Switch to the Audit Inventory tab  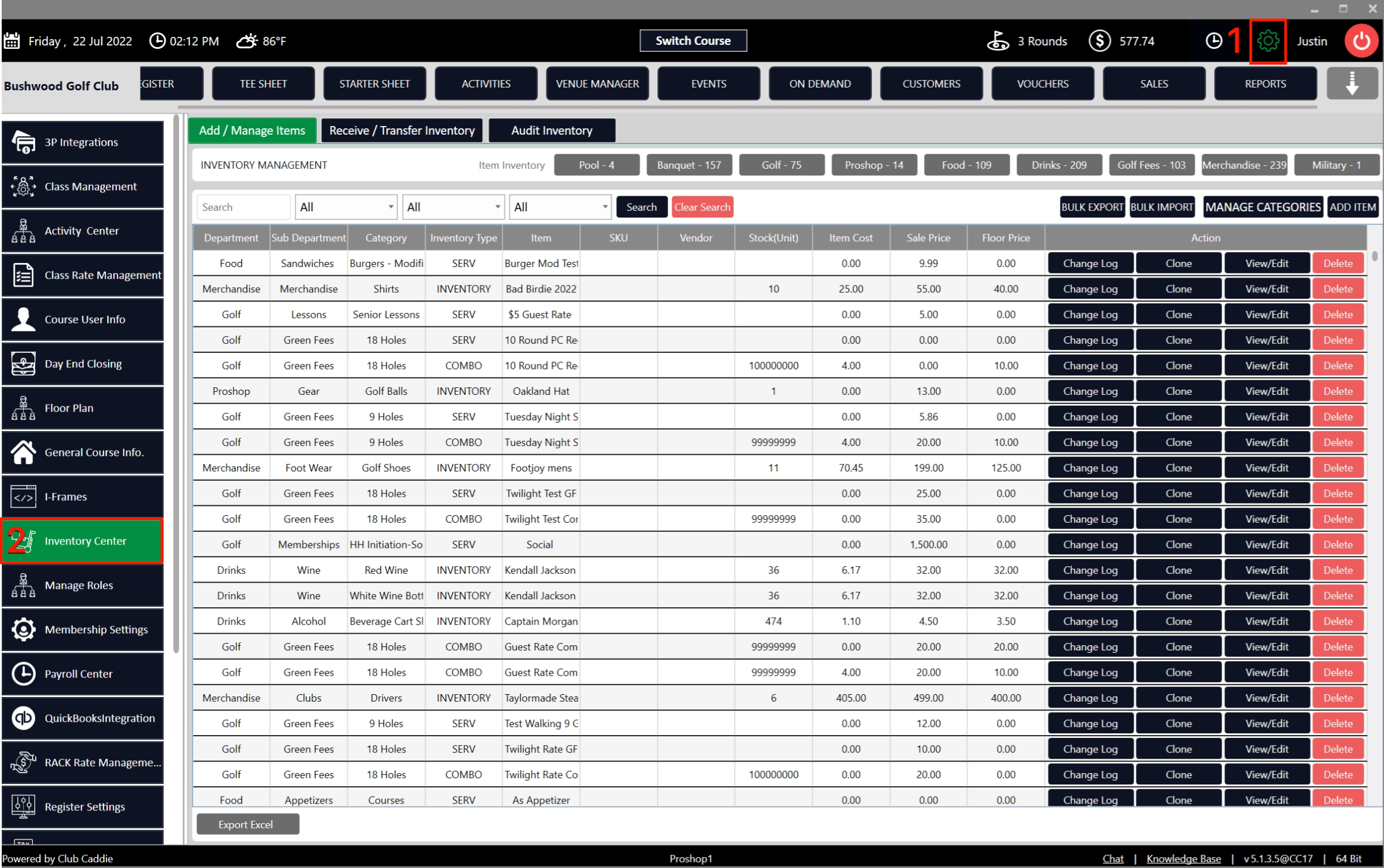pyautogui.click(x=551, y=131)
